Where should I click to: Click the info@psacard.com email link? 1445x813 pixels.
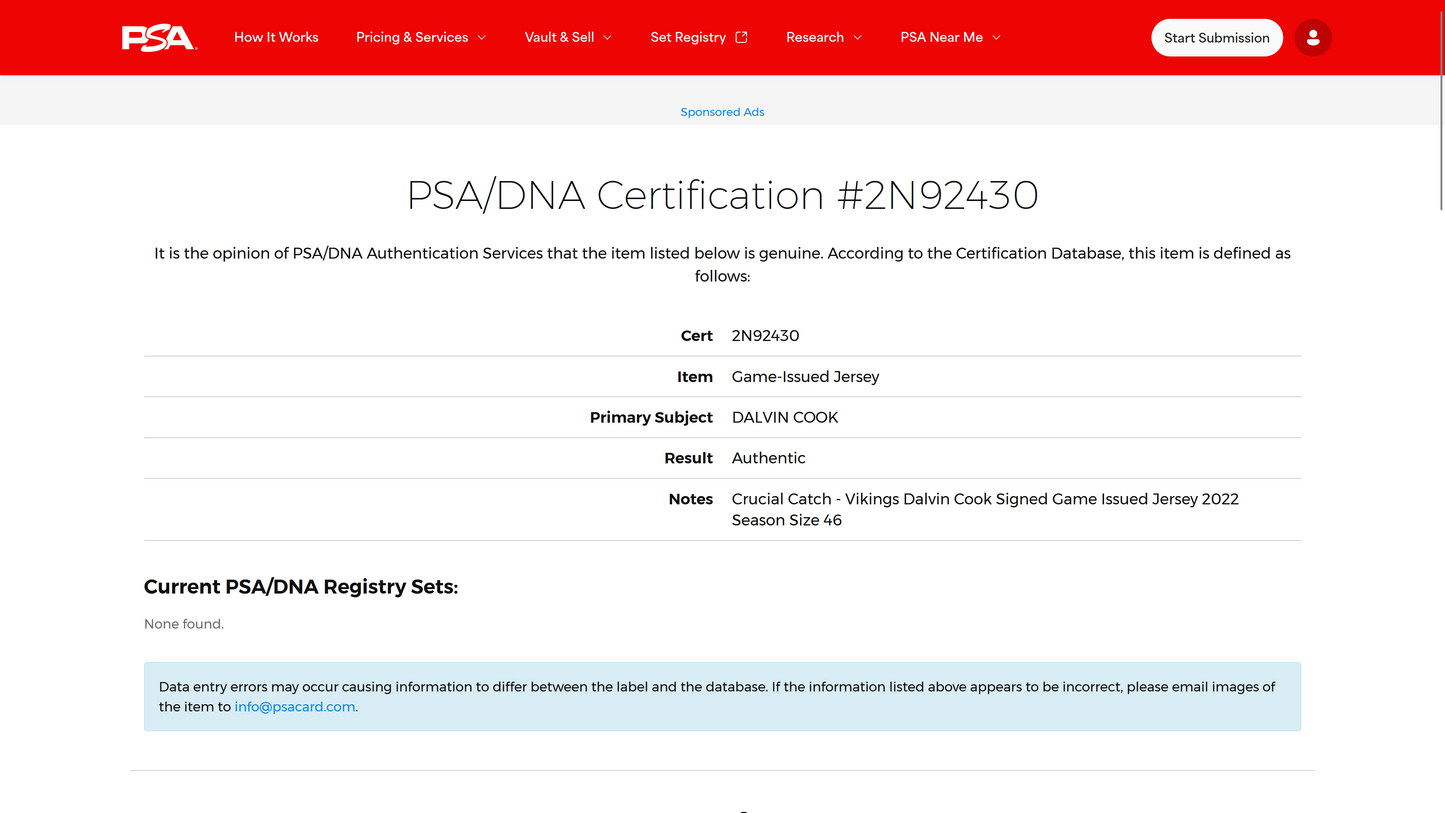click(295, 707)
